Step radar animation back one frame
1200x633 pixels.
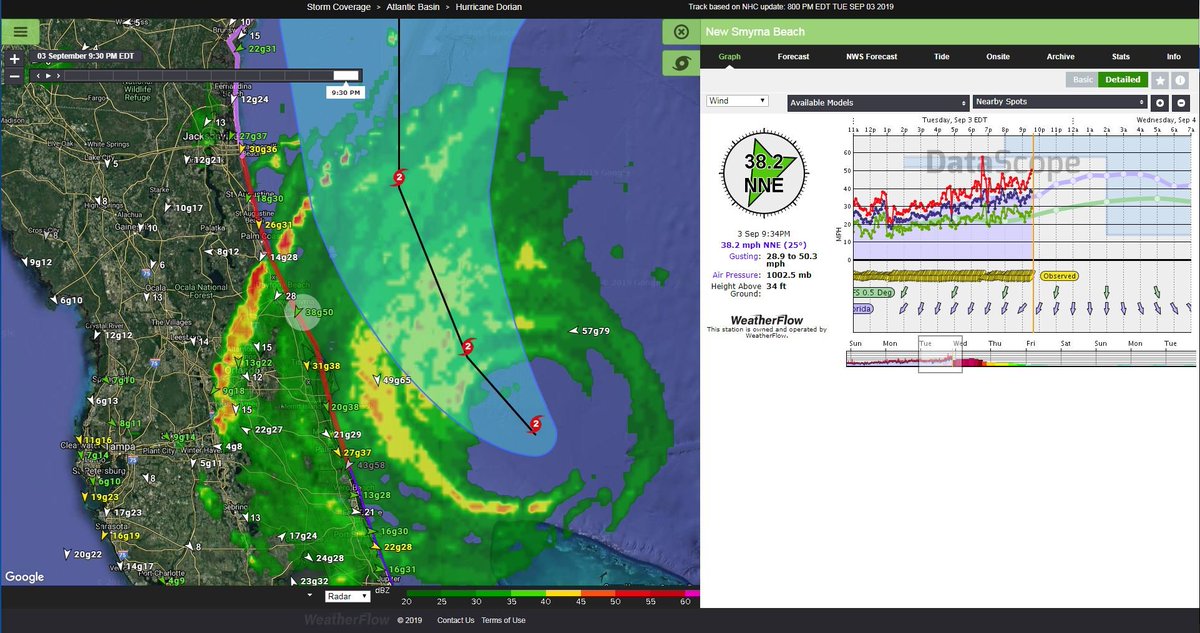tap(39, 75)
